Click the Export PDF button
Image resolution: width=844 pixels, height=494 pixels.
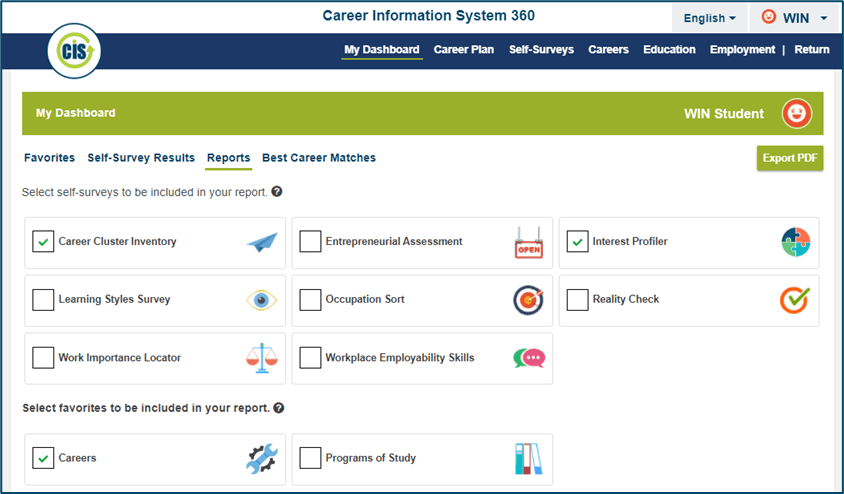(790, 158)
